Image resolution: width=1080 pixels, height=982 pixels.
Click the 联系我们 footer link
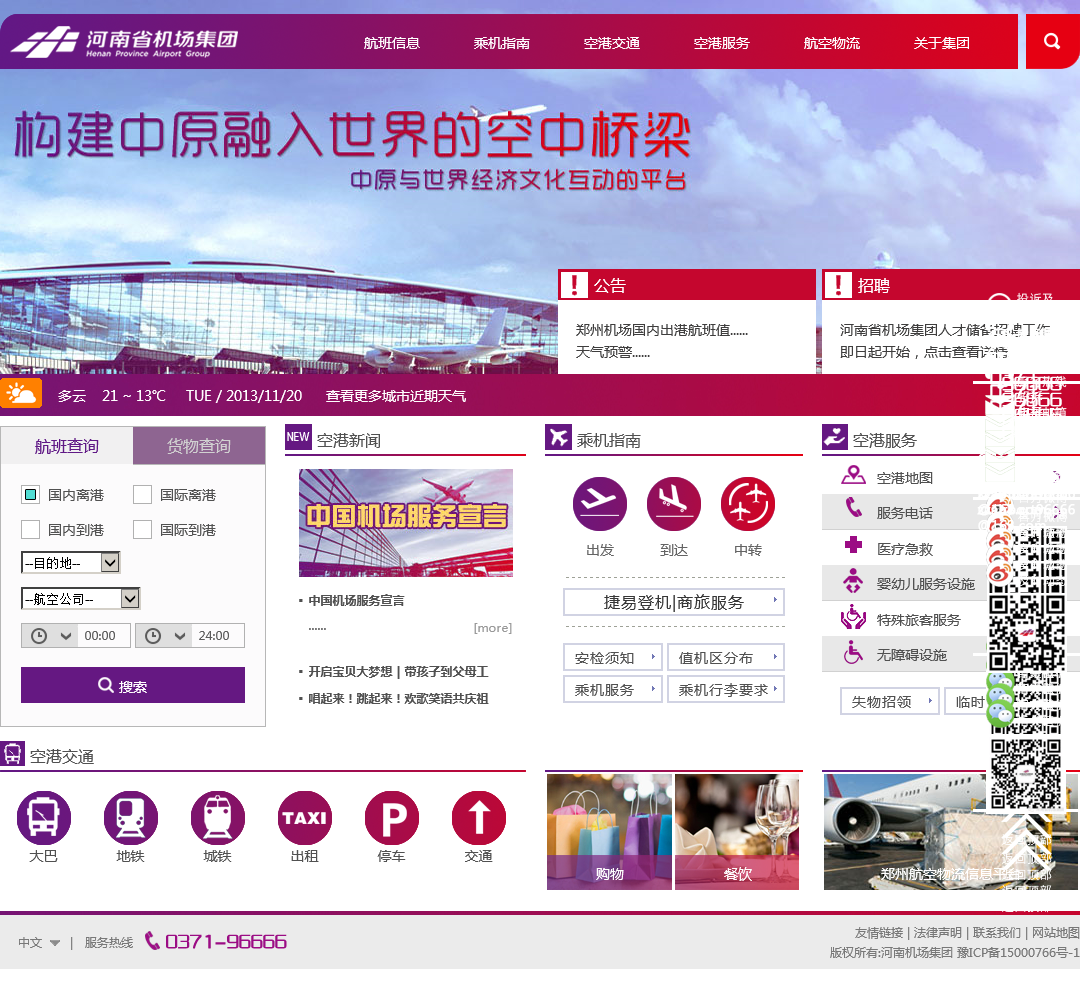point(997,932)
